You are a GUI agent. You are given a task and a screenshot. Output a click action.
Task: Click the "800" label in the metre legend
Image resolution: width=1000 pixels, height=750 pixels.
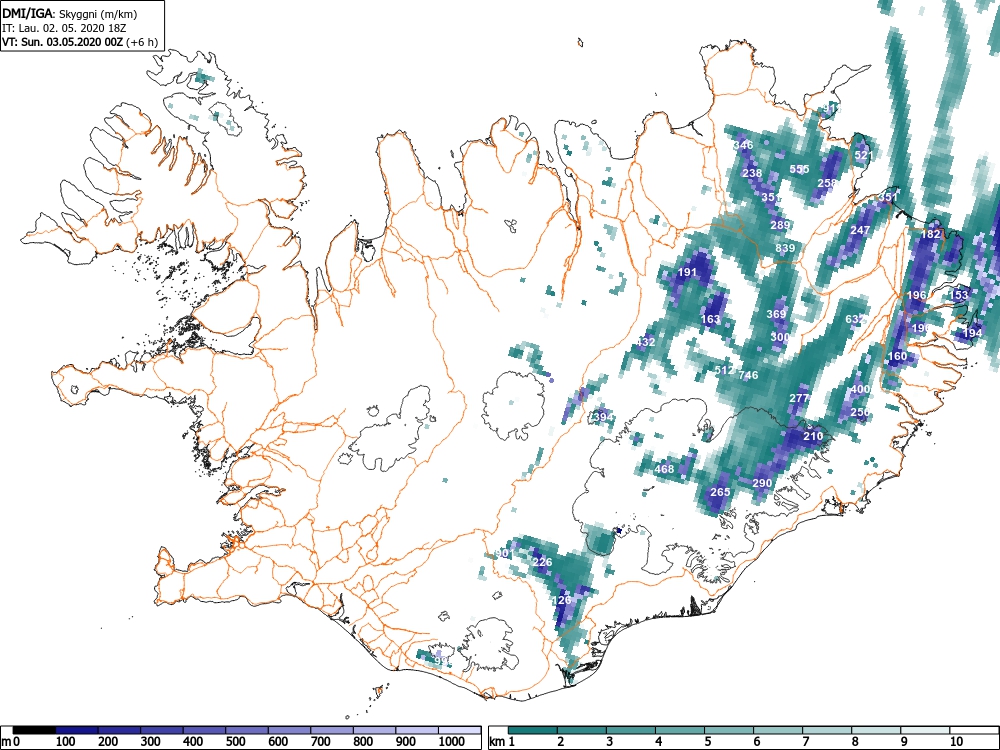(363, 742)
